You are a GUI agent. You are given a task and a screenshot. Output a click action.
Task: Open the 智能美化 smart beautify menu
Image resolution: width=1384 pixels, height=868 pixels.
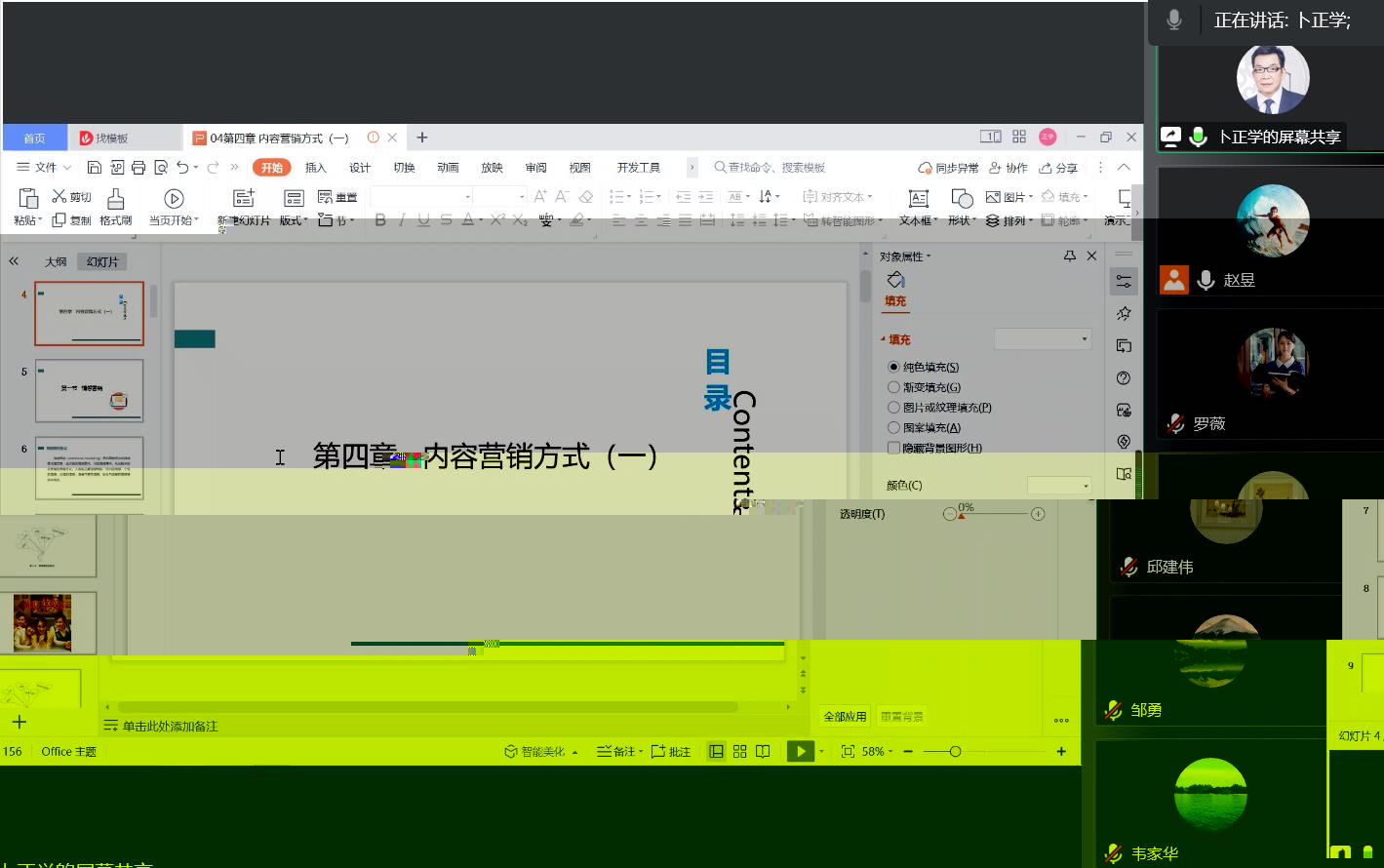click(x=541, y=752)
